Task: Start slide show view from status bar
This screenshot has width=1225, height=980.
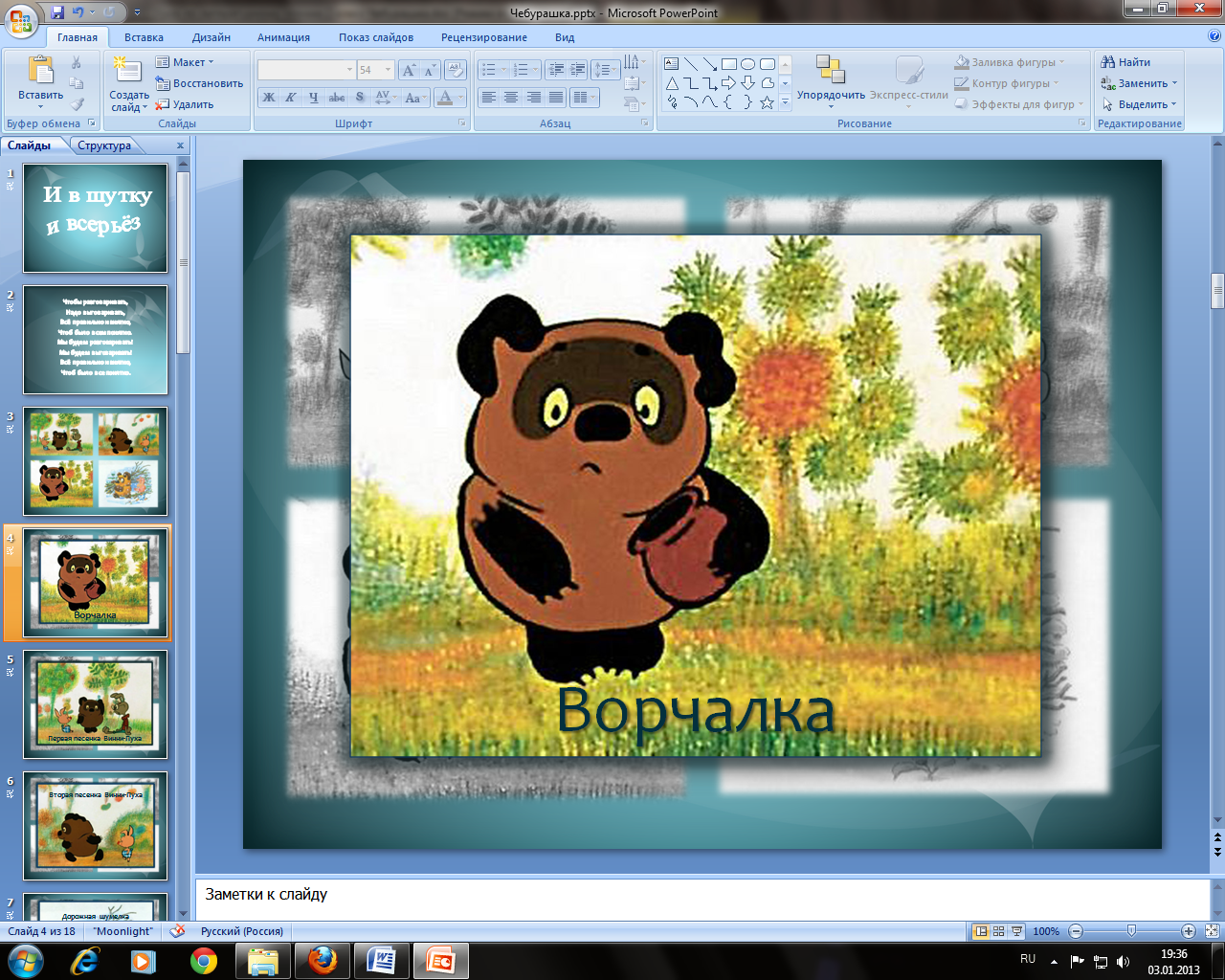Action: point(1017,931)
